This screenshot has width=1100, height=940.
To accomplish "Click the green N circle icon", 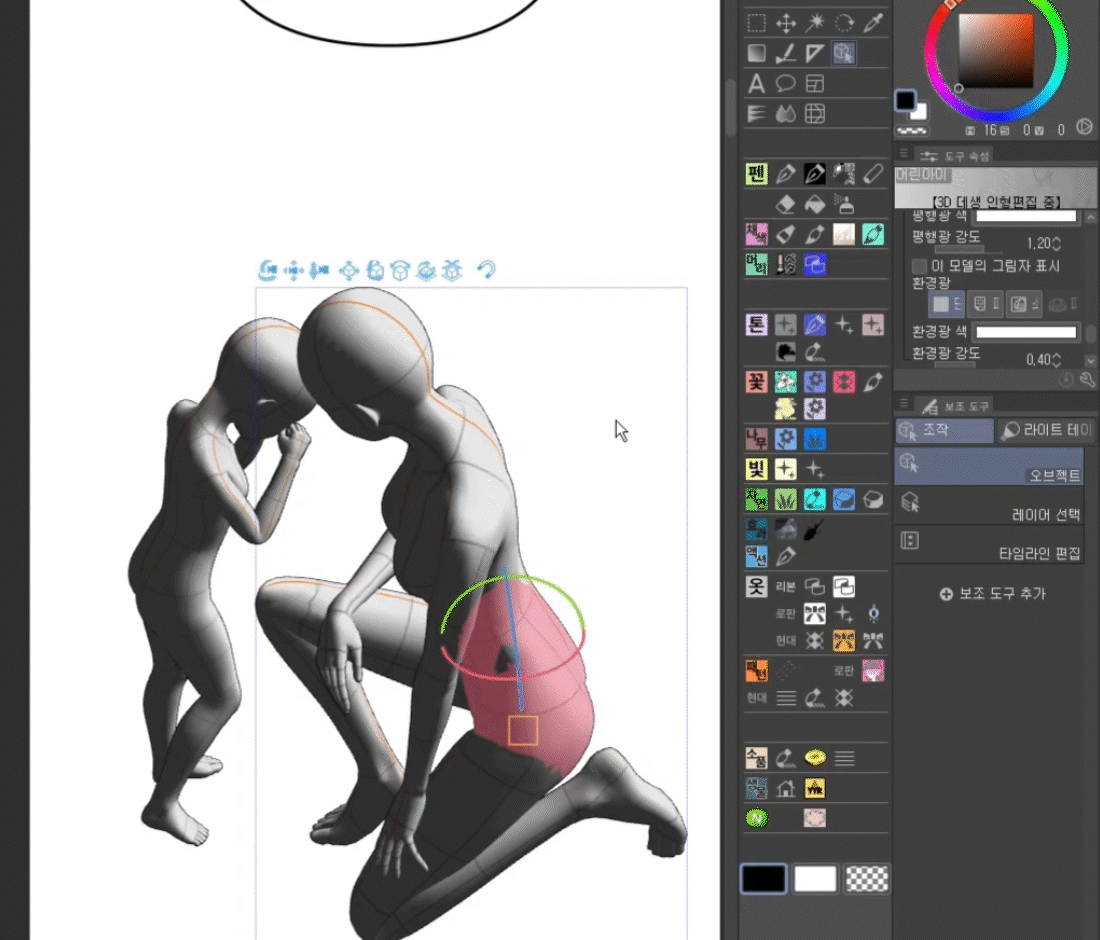I will point(756,818).
